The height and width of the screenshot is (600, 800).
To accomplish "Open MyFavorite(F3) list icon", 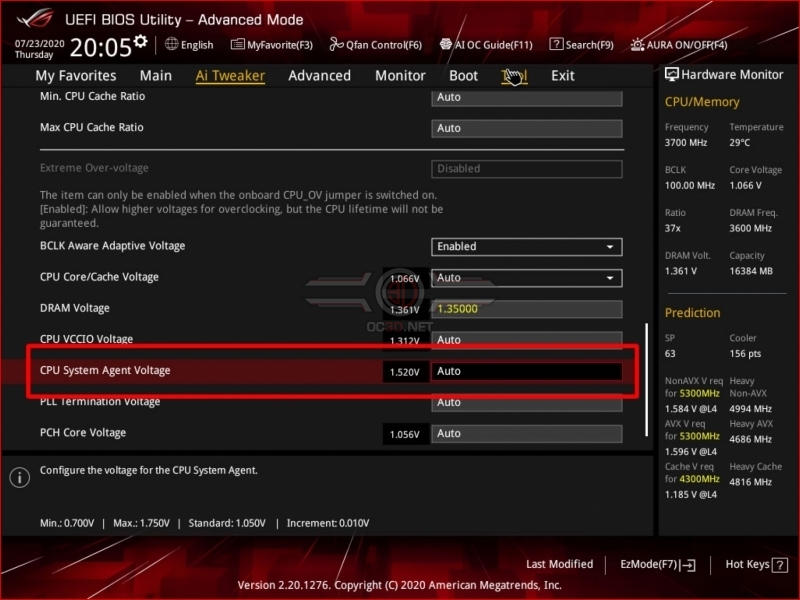I will [237, 44].
